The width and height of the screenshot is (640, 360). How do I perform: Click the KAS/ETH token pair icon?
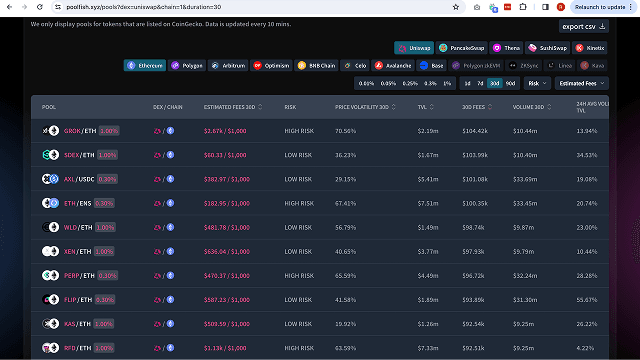pyautogui.click(x=51, y=324)
